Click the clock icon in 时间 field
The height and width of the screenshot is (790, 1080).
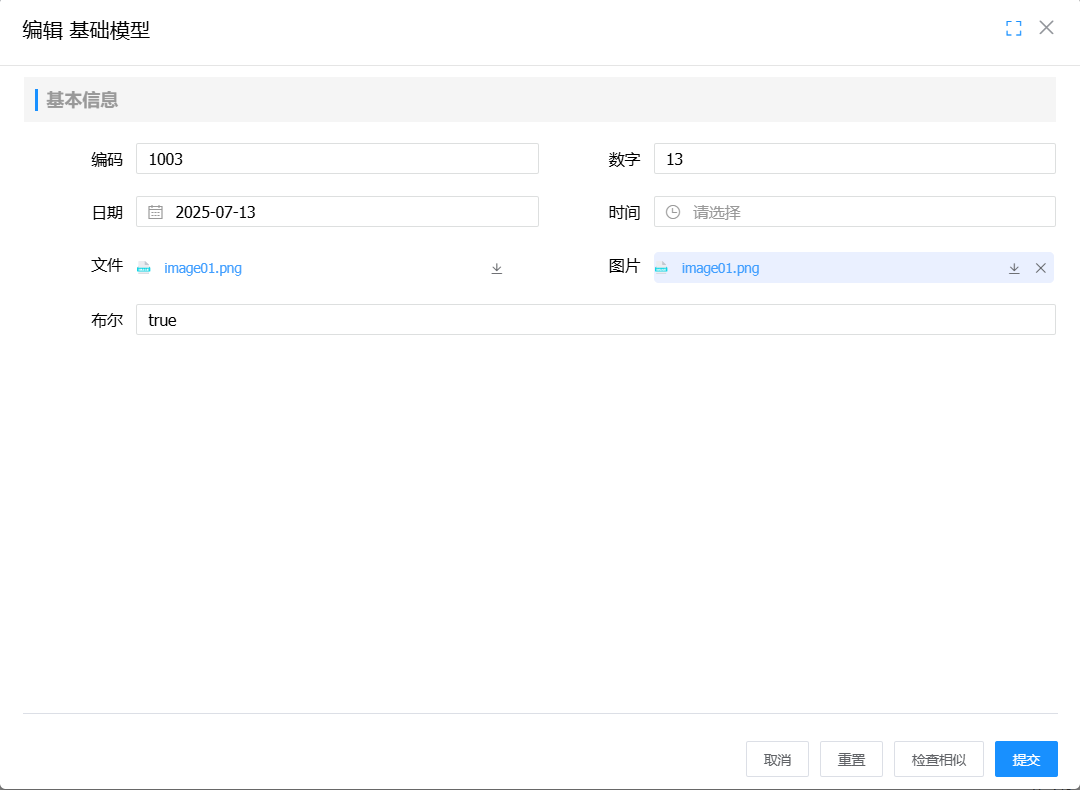673,212
